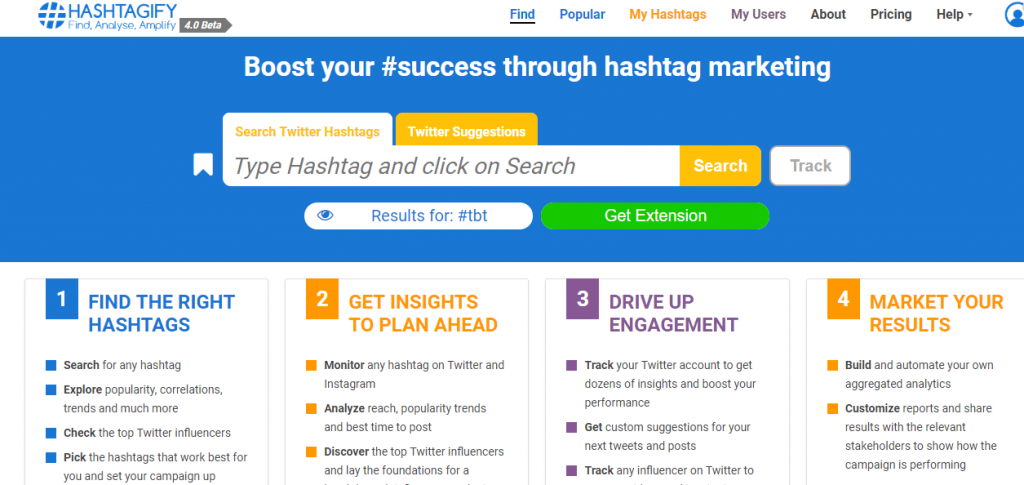Viewport: 1024px width, 485px height.
Task: Open the user account icon
Action: [1015, 14]
